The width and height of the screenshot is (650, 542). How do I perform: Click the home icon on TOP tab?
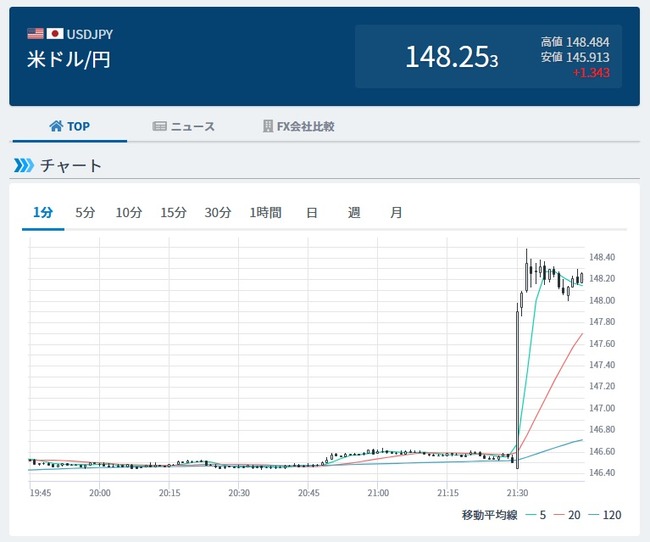pos(55,127)
